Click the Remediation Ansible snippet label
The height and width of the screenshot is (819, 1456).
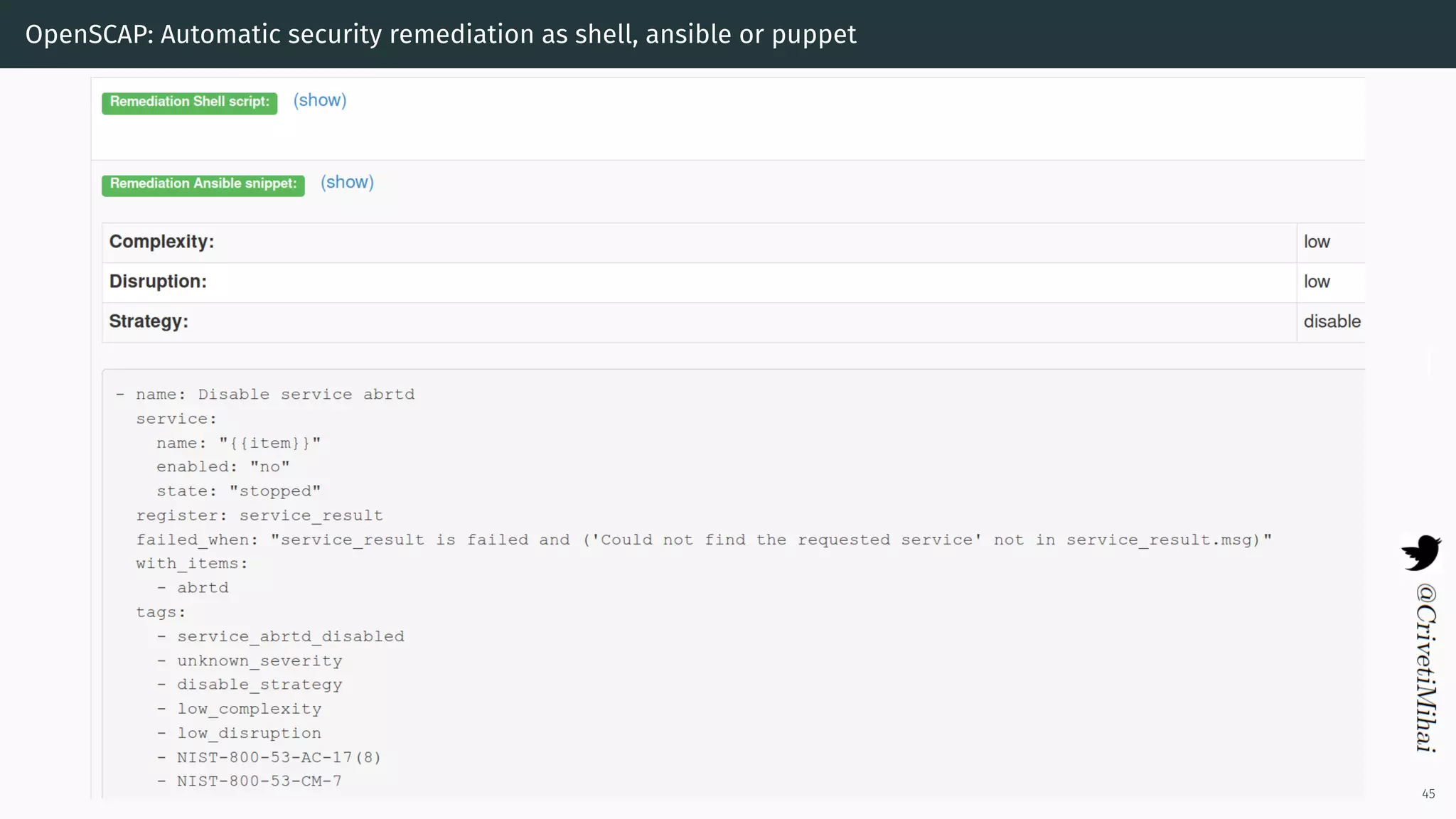coord(203,185)
